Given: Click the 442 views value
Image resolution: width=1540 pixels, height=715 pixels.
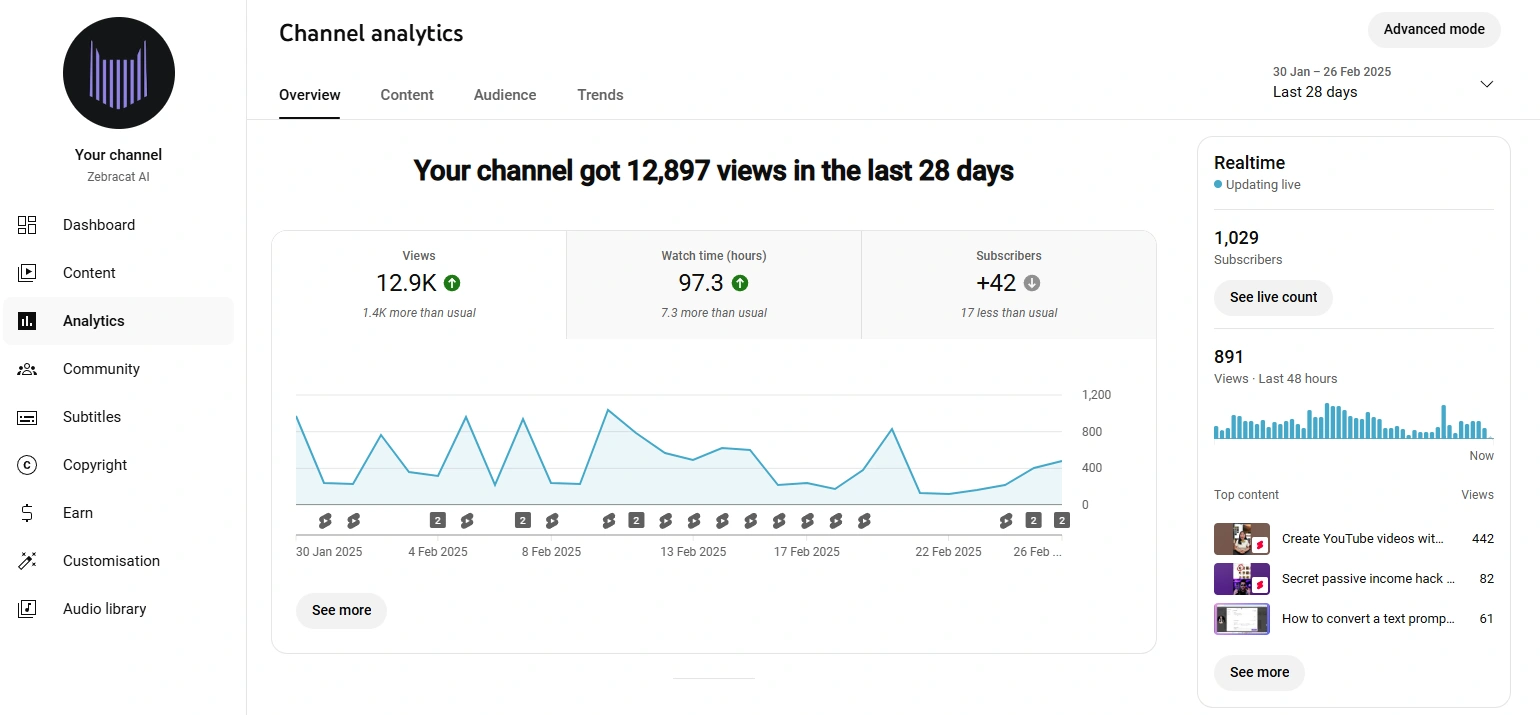Looking at the screenshot, I should (1483, 539).
